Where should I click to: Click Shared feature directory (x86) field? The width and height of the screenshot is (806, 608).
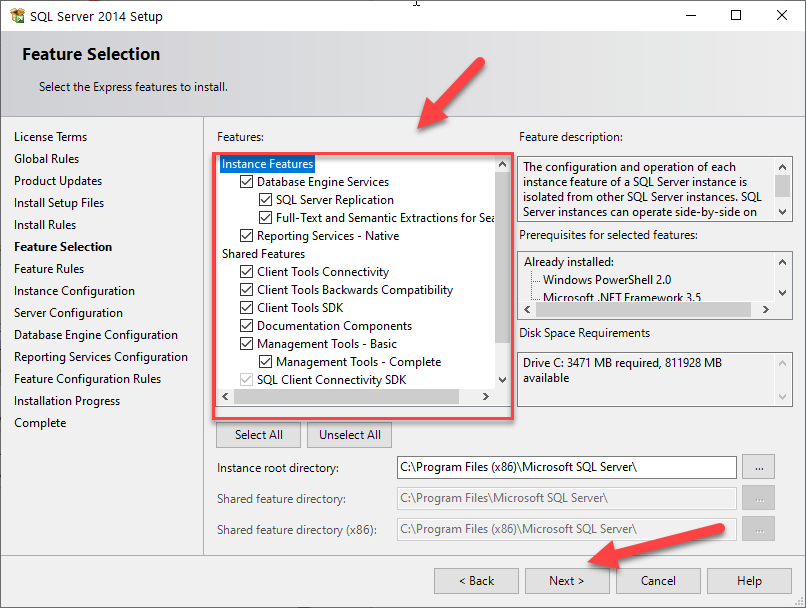tap(566, 529)
